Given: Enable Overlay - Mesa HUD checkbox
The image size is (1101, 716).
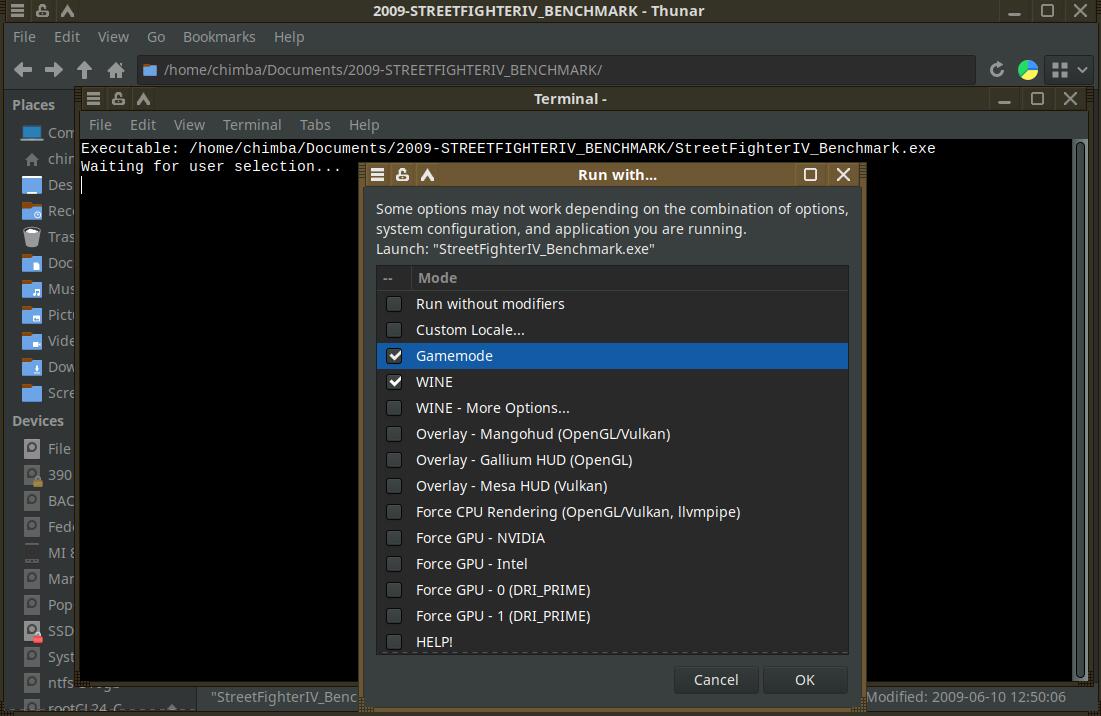Looking at the screenshot, I should pos(394,486).
